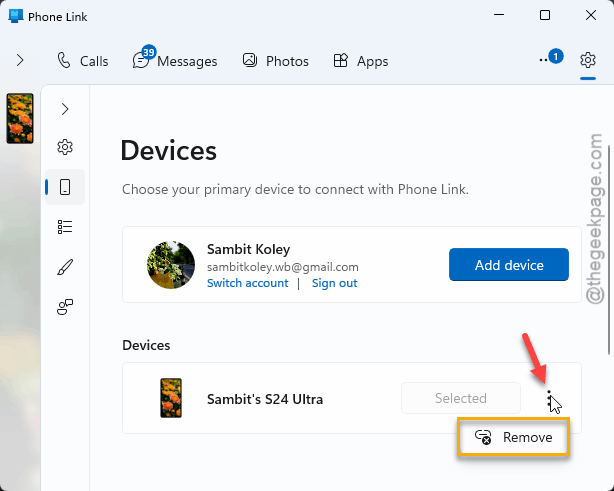The height and width of the screenshot is (491, 614).
Task: Open the Messages tab
Action: (x=175, y=61)
